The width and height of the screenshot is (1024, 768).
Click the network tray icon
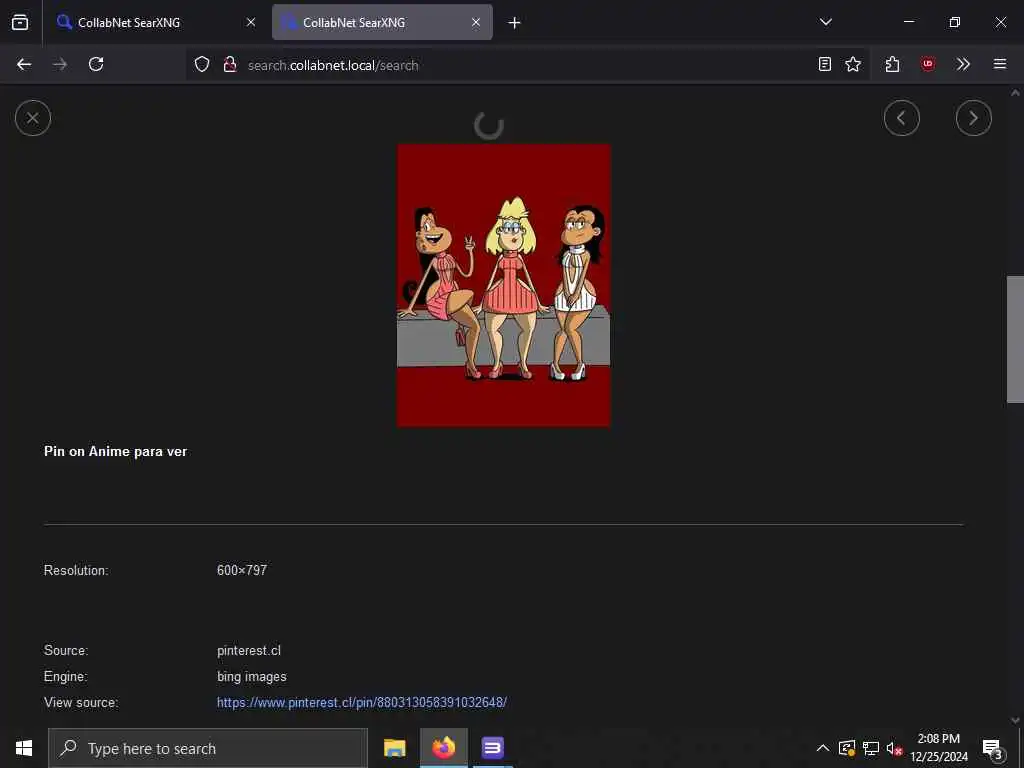point(871,748)
